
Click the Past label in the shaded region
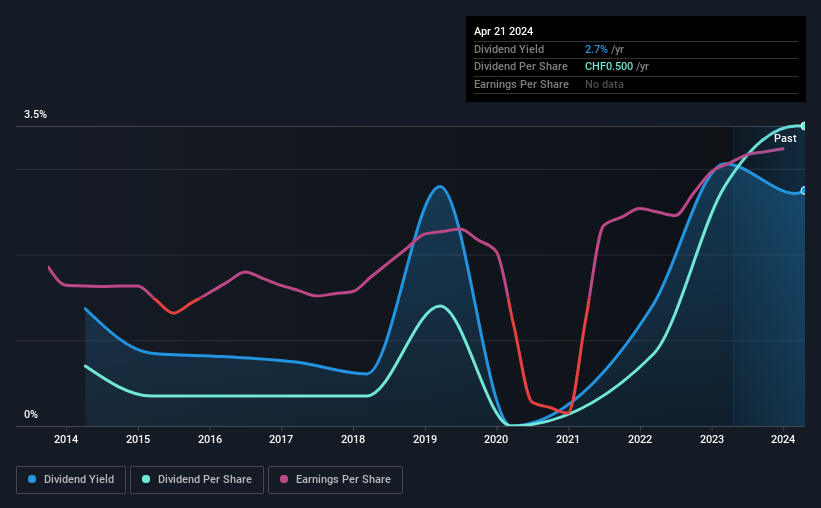pos(785,138)
